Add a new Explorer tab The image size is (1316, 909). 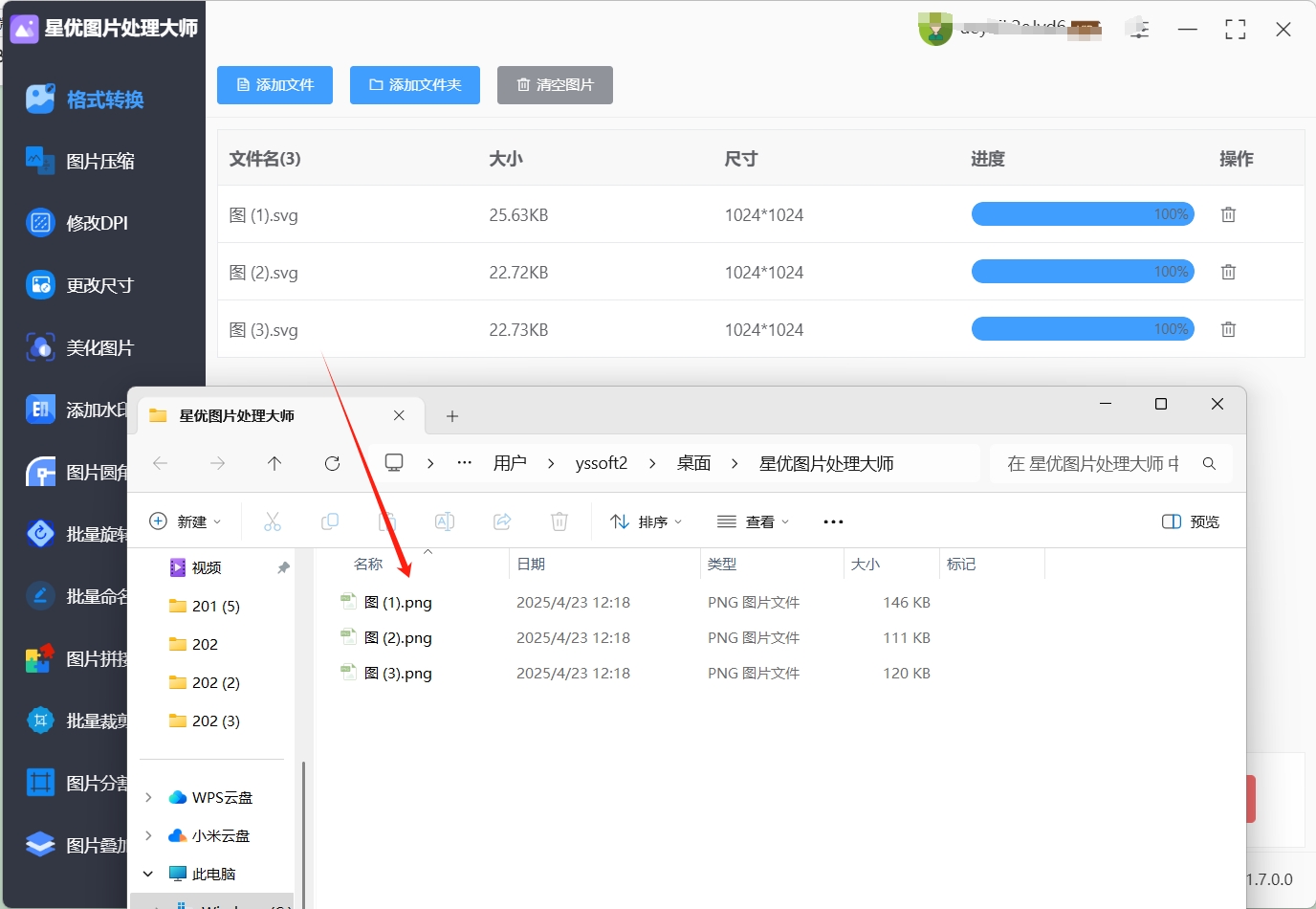point(452,416)
